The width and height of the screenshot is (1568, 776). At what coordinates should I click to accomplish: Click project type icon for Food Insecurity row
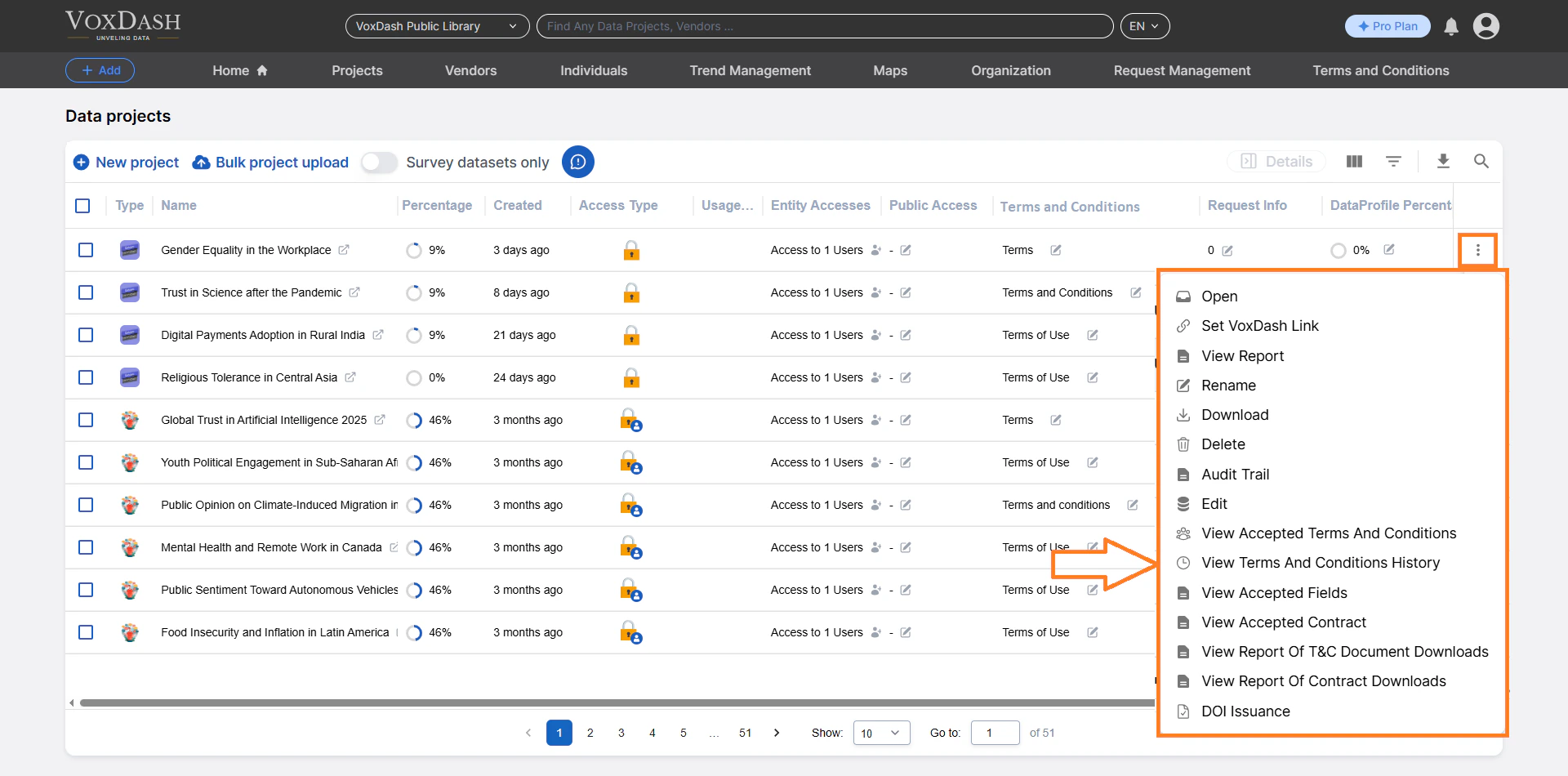pyautogui.click(x=130, y=632)
